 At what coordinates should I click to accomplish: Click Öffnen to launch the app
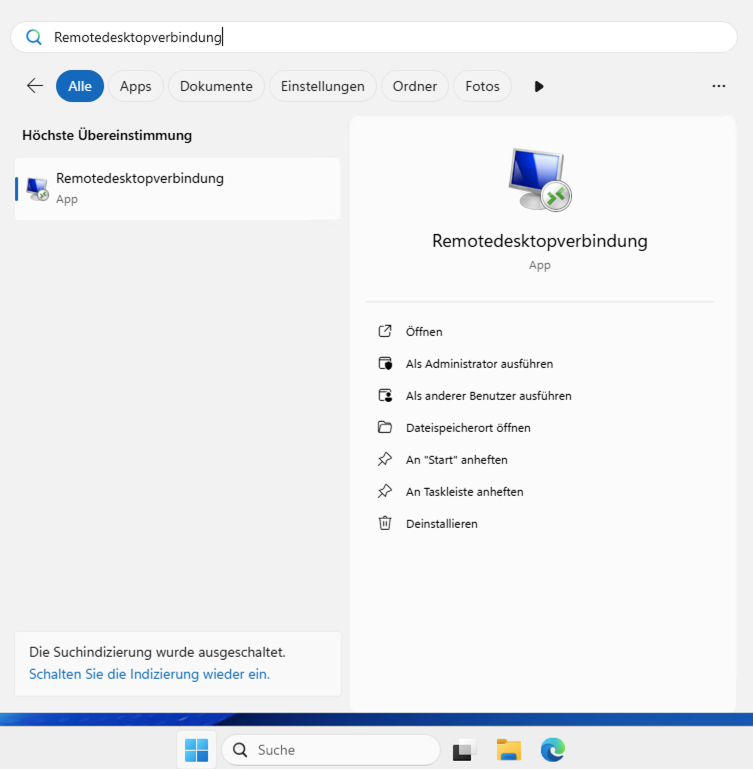click(424, 332)
